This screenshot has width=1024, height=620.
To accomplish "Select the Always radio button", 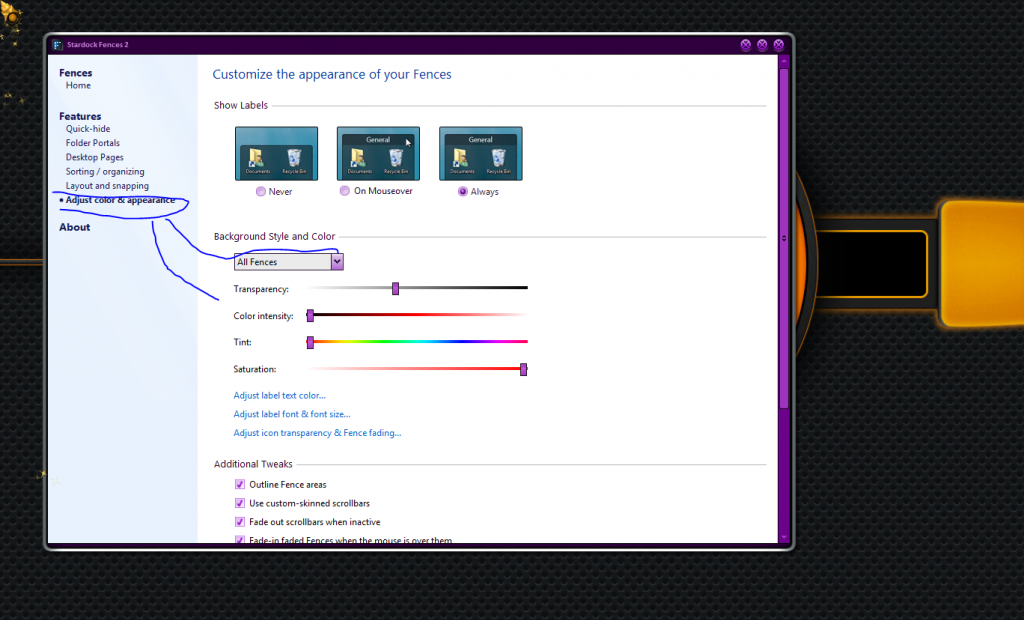I will click(x=463, y=191).
